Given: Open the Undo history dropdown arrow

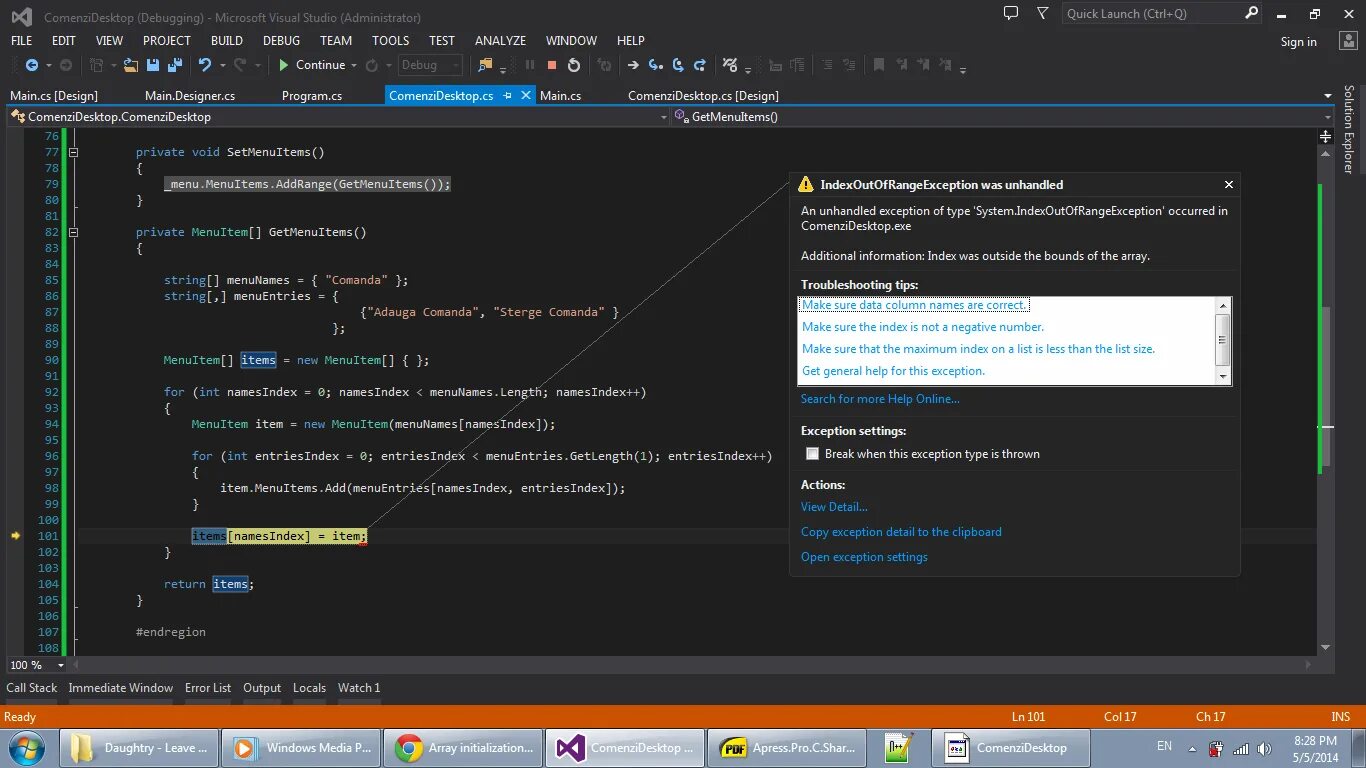Looking at the screenshot, I should pyautogui.click(x=222, y=65).
